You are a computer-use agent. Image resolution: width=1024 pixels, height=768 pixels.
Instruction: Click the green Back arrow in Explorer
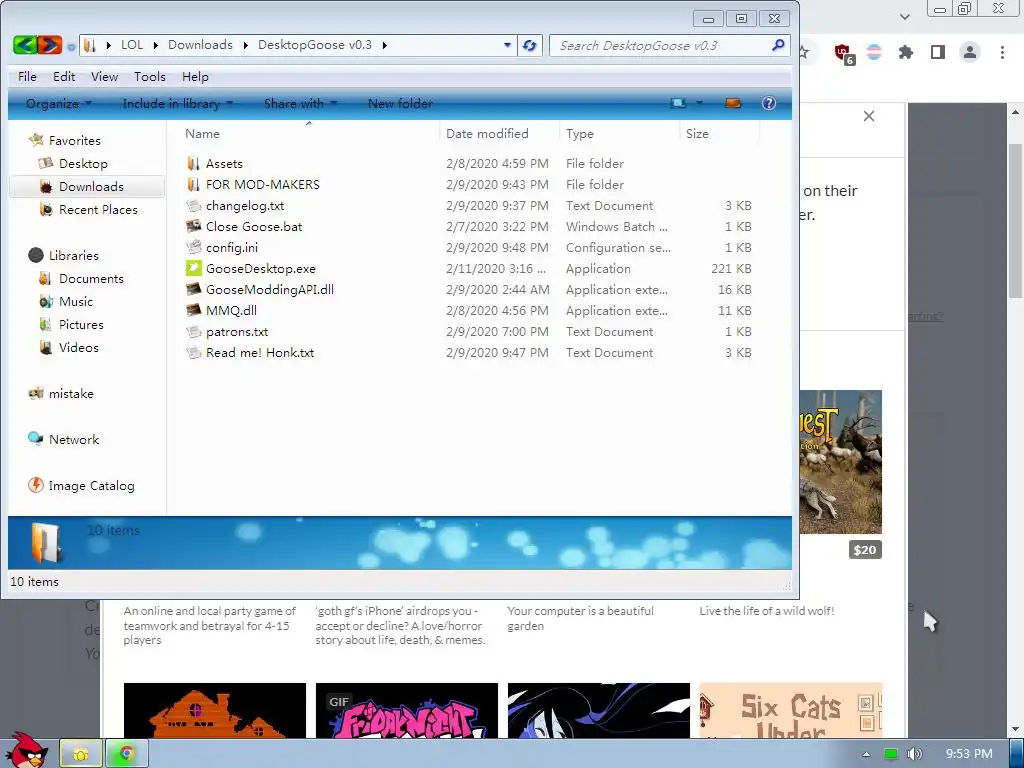coord(25,45)
